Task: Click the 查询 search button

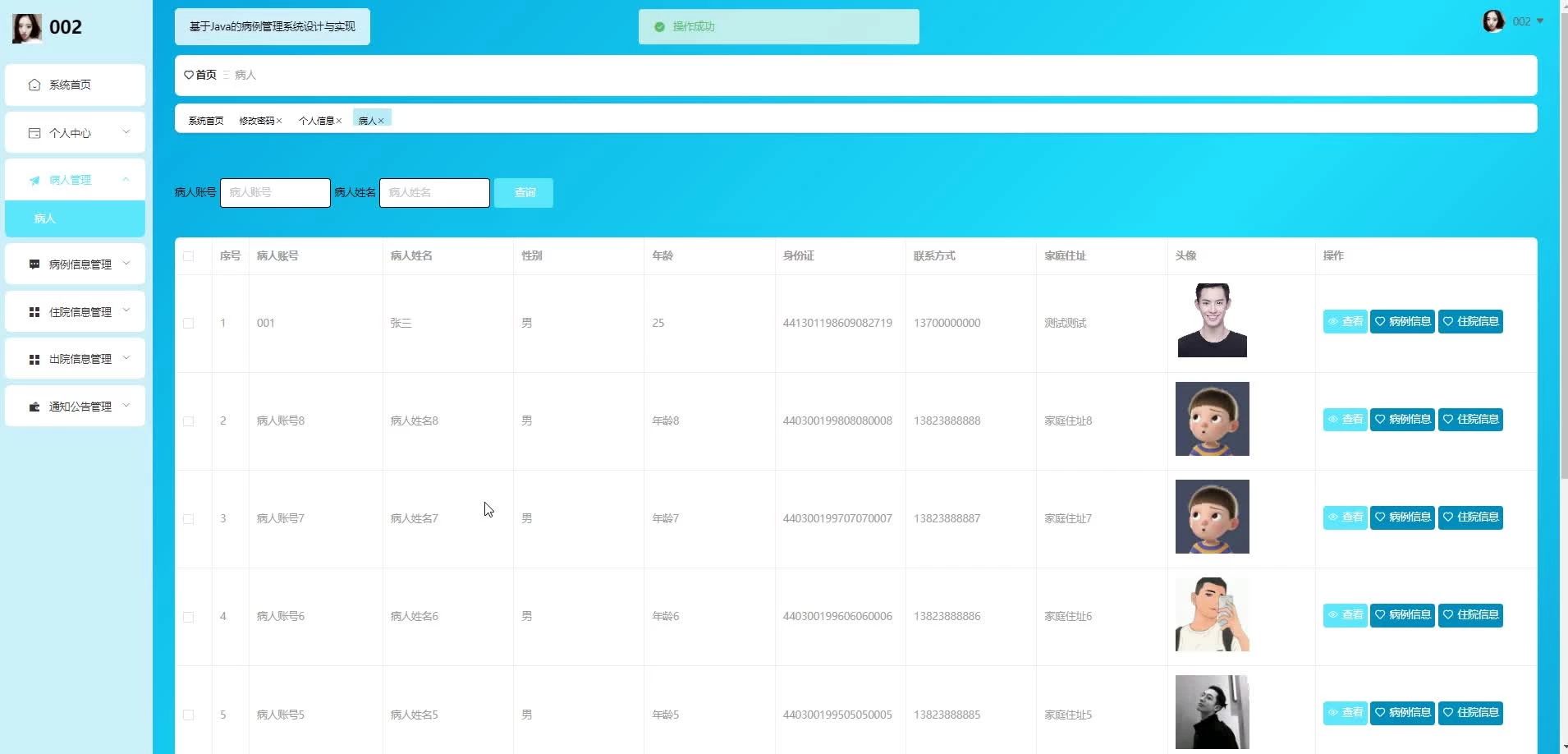Action: (524, 193)
